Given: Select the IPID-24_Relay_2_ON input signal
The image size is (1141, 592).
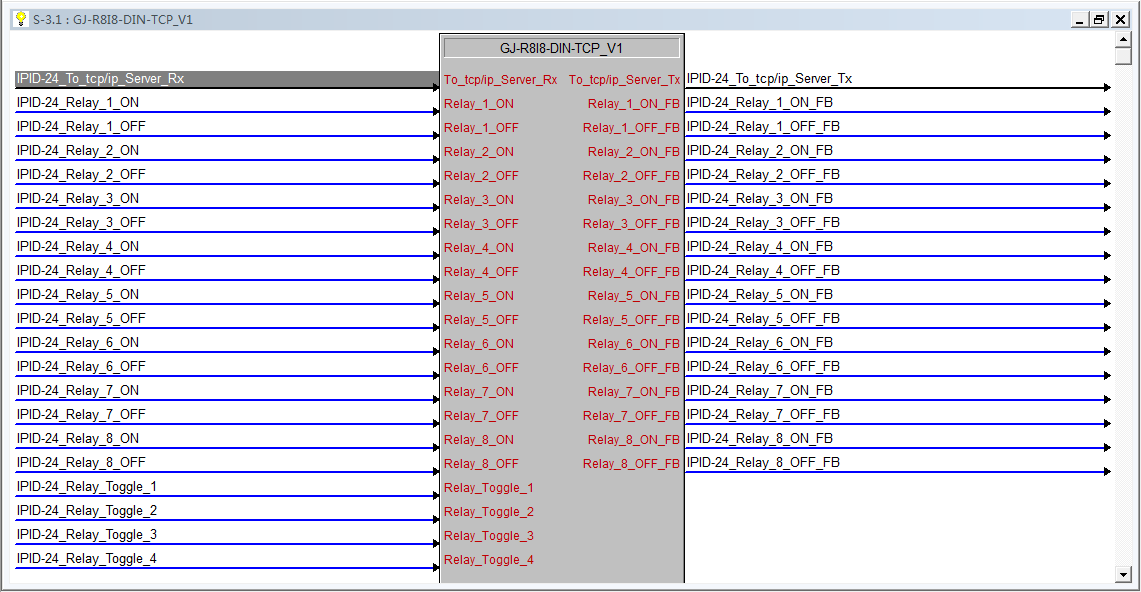Looking at the screenshot, I should 226,151.
